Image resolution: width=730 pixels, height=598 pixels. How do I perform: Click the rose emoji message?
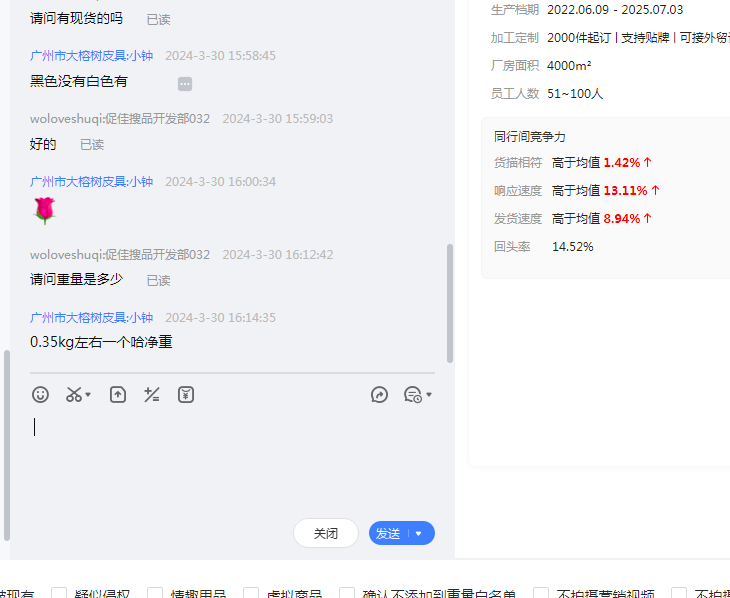(43, 210)
